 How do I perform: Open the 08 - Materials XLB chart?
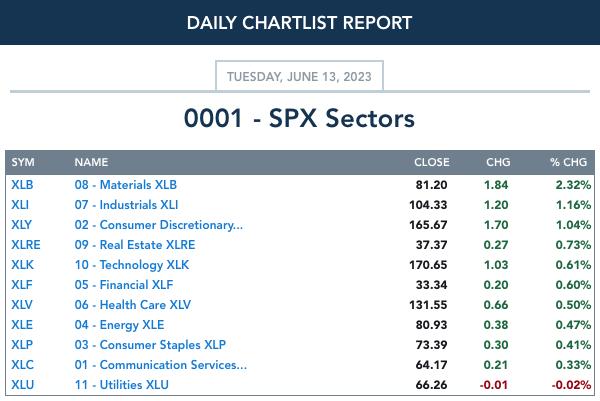click(126, 185)
